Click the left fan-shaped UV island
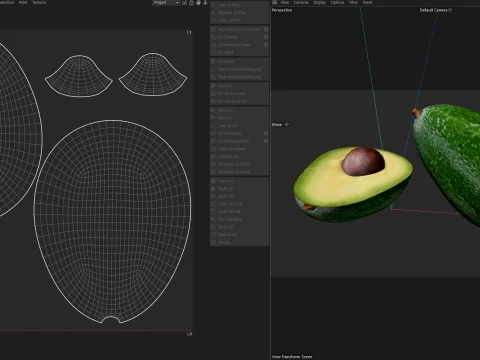The height and width of the screenshot is (360, 480). pyautogui.click(x=79, y=76)
